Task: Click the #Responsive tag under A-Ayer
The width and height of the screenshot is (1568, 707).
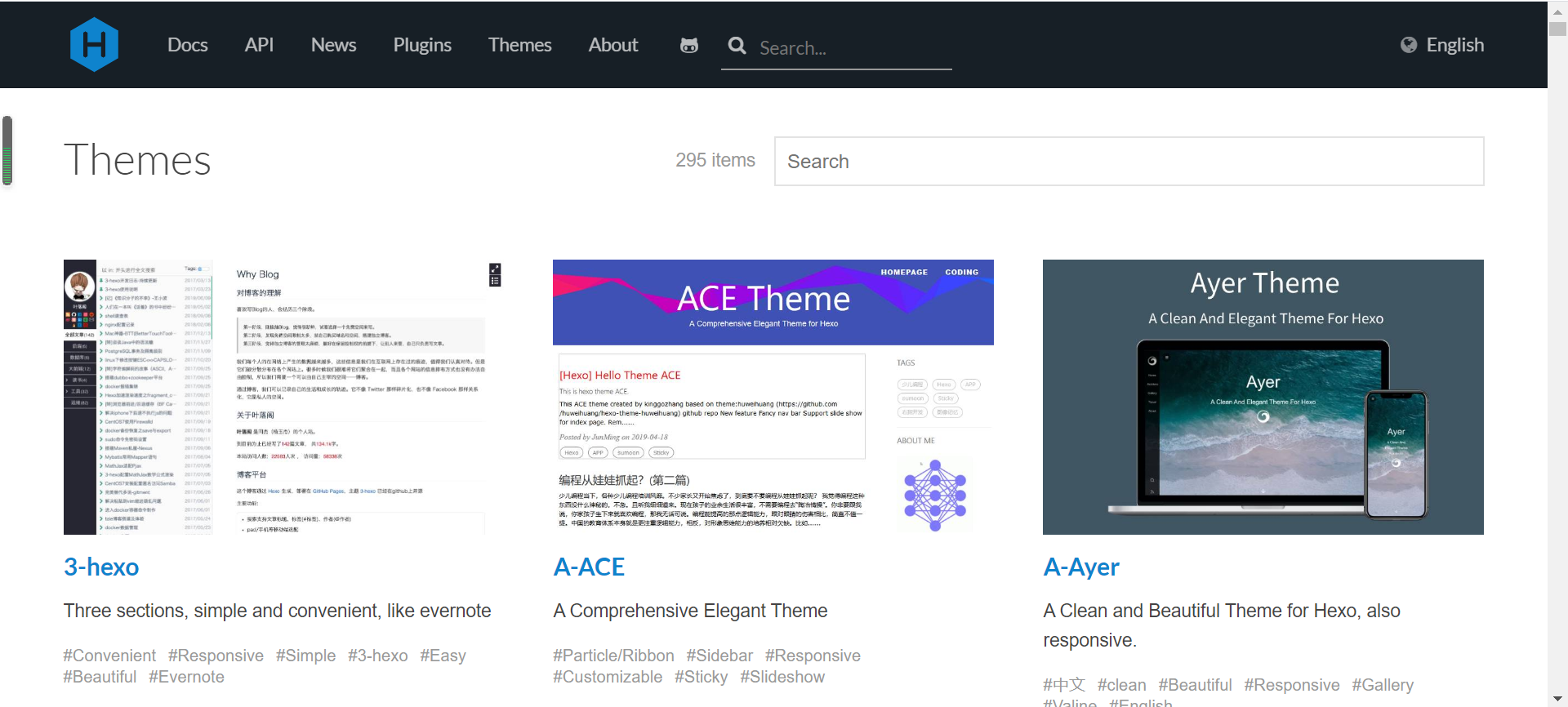Action: coord(1292,685)
